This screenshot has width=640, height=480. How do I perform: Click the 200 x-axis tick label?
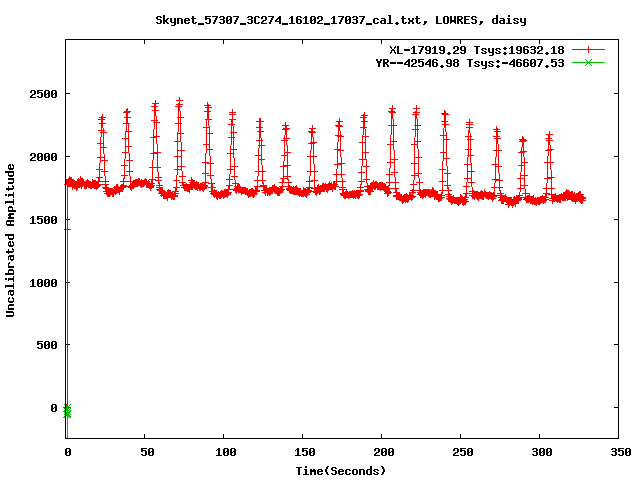[384, 452]
